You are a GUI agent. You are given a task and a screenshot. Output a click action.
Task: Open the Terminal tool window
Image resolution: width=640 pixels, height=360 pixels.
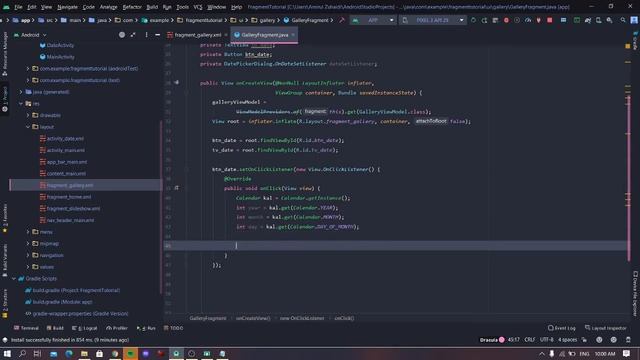point(26,328)
